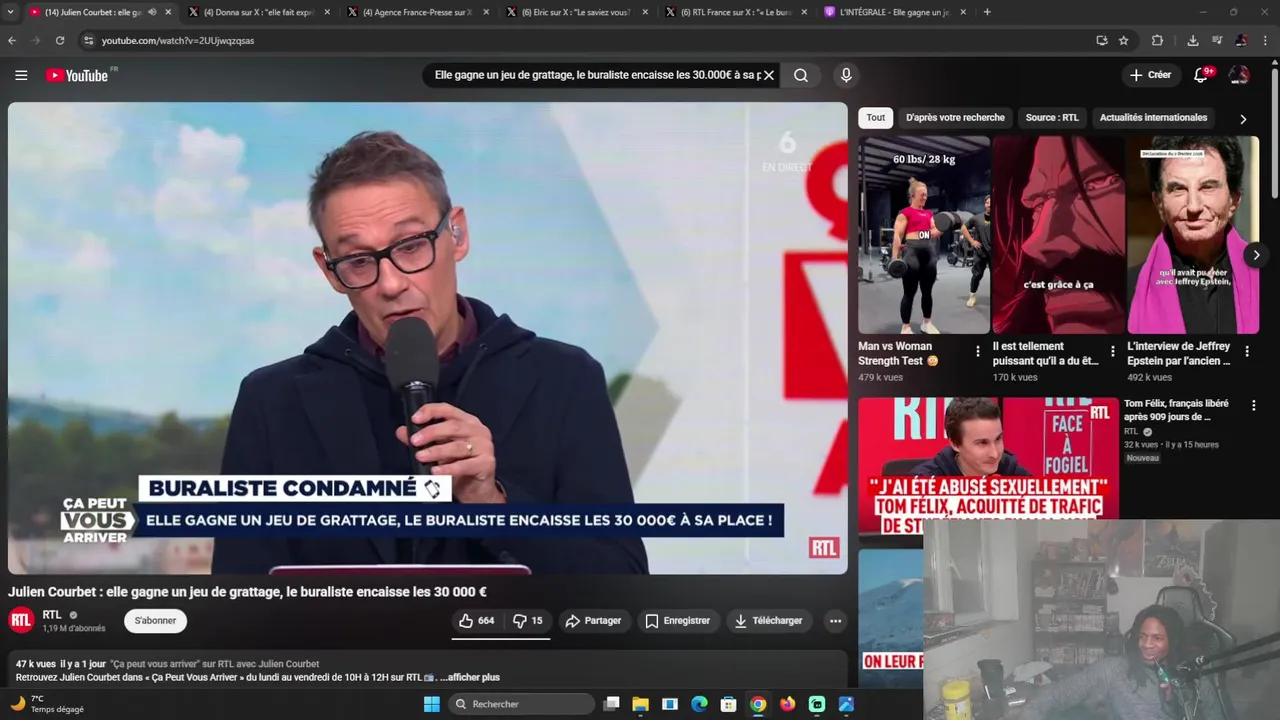Screen dimensions: 1280x720
Task: Open the account avatar menu
Action: click(x=1239, y=75)
